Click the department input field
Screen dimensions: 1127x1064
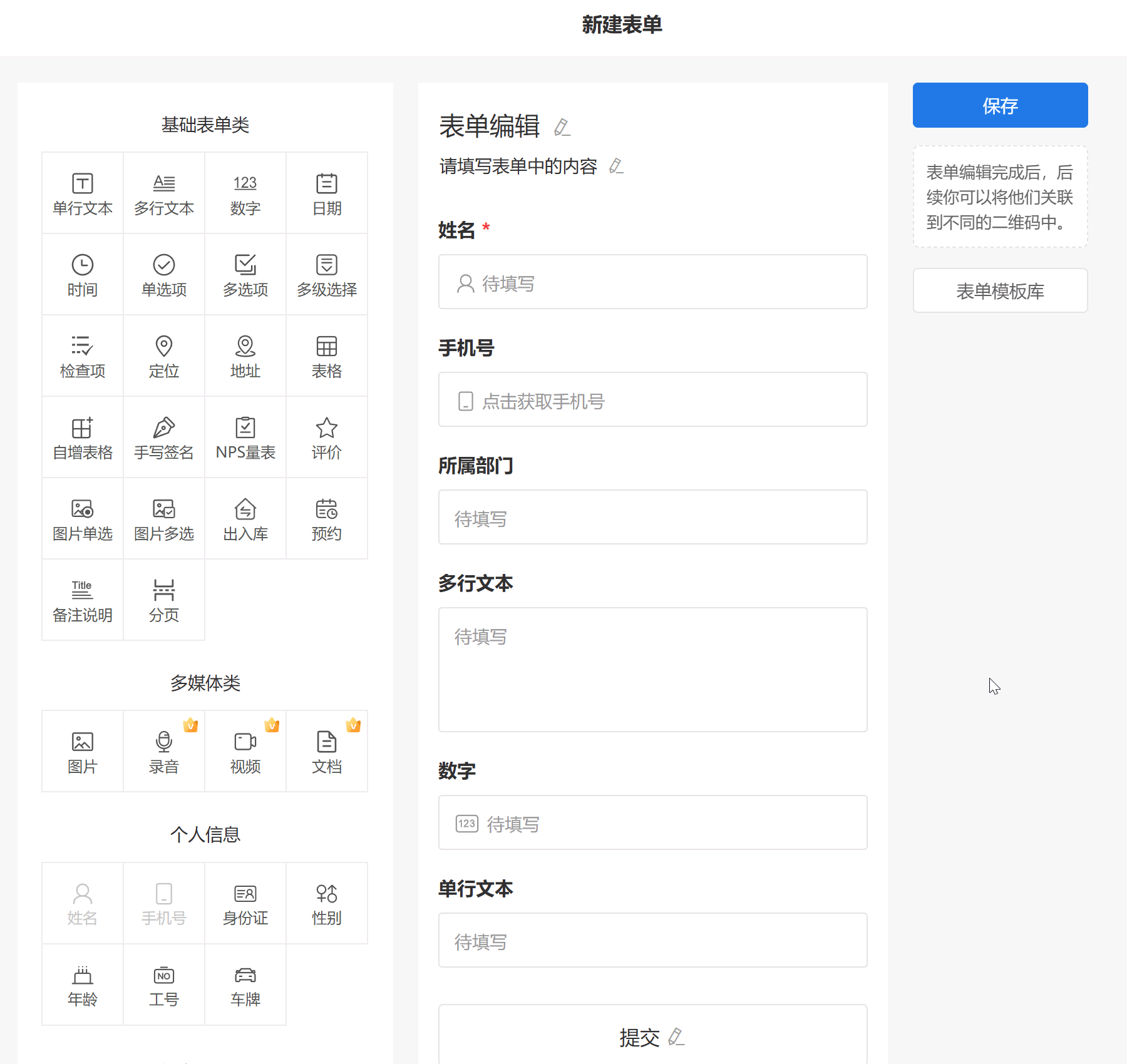click(x=652, y=518)
